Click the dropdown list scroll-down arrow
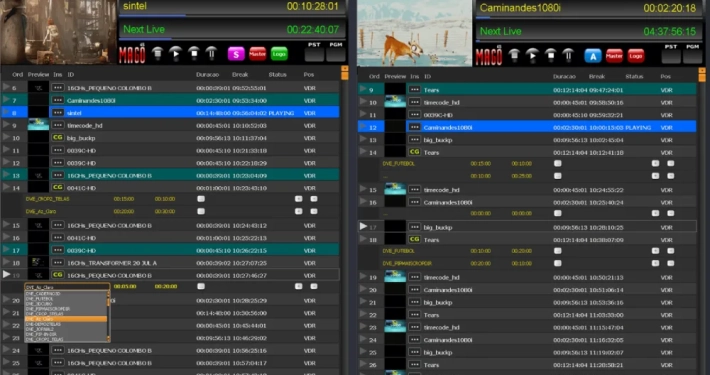 coord(109,339)
